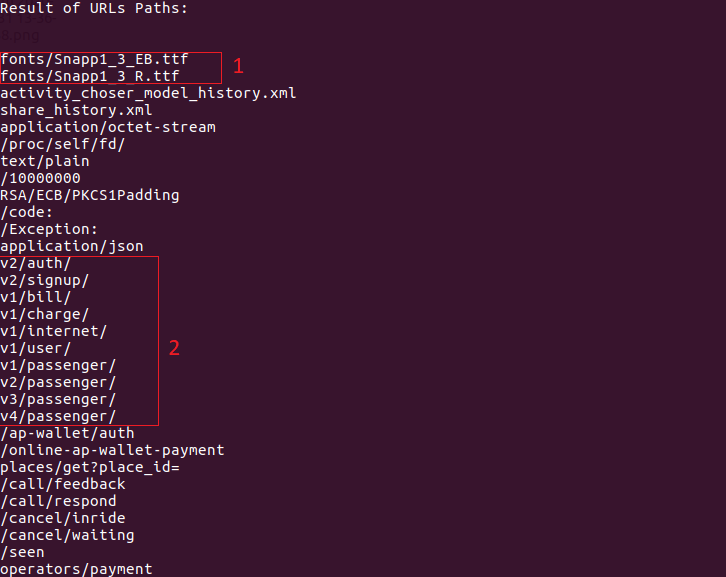
Task: Click the fonts/Snapp1_3_EB.ttf line
Action: pyautogui.click(x=94, y=59)
